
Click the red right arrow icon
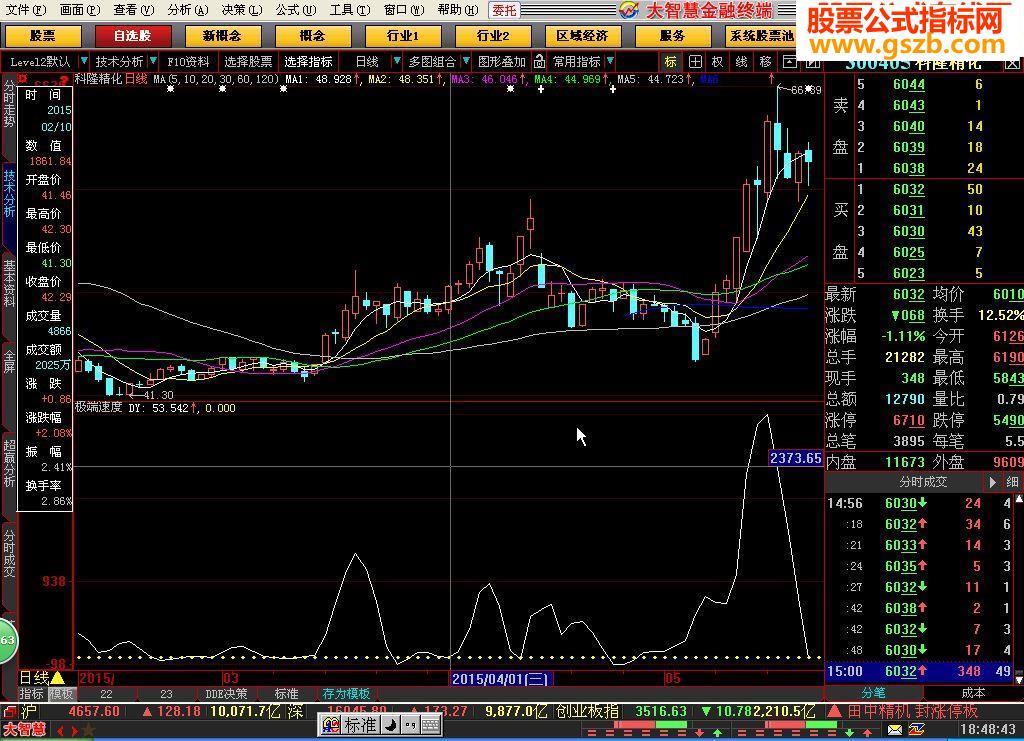pos(74,731)
